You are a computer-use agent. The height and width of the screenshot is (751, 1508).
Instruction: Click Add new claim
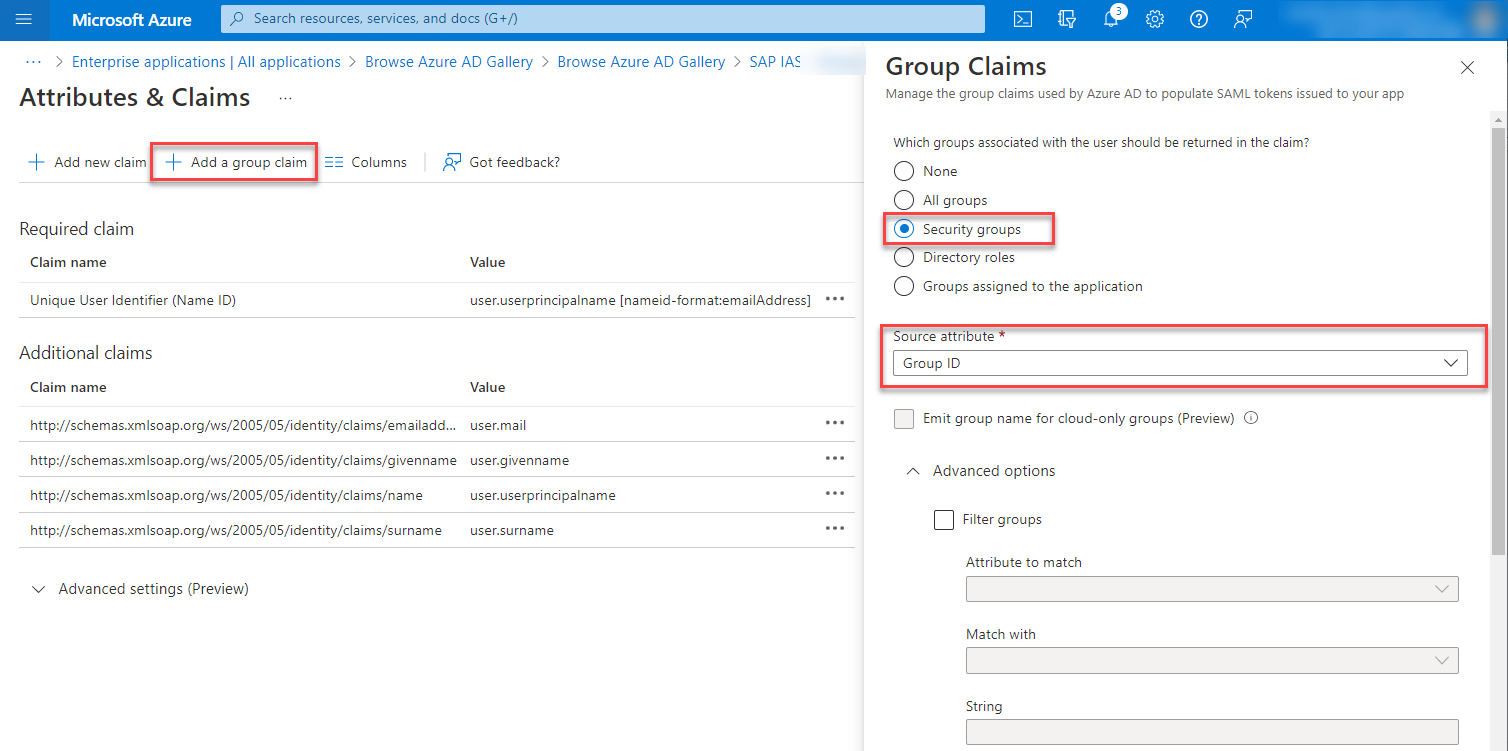[x=87, y=162]
